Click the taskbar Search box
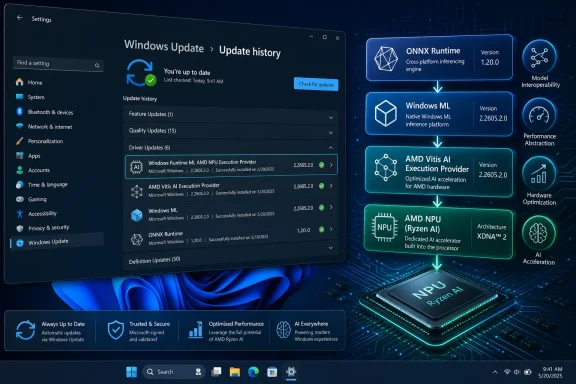The height and width of the screenshot is (384, 576). click(x=174, y=372)
